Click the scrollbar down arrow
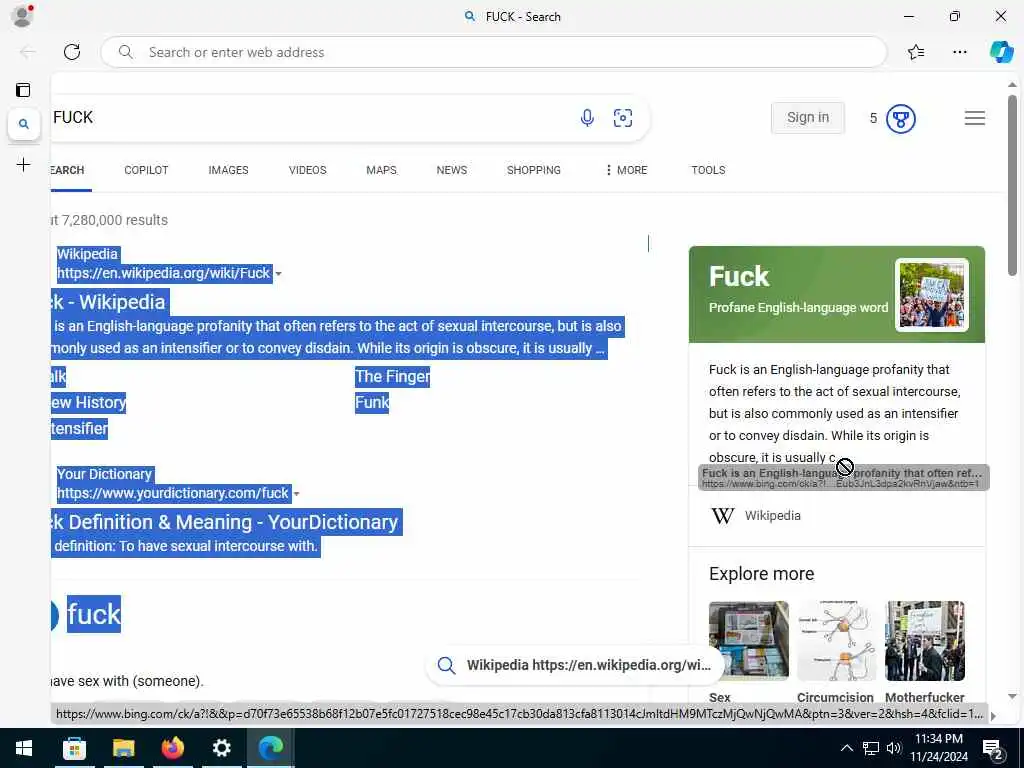 point(1012,696)
